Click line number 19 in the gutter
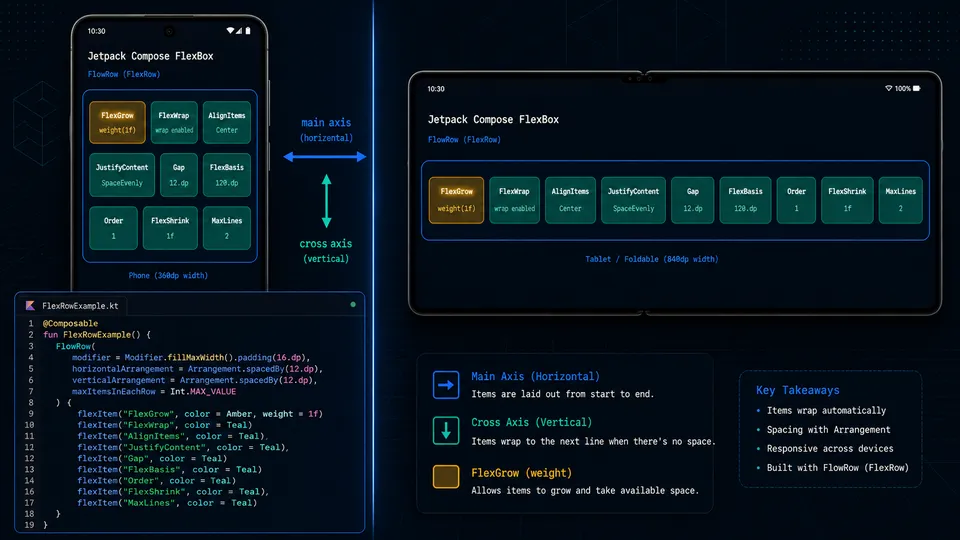Viewport: 960px width, 540px height. point(29,525)
